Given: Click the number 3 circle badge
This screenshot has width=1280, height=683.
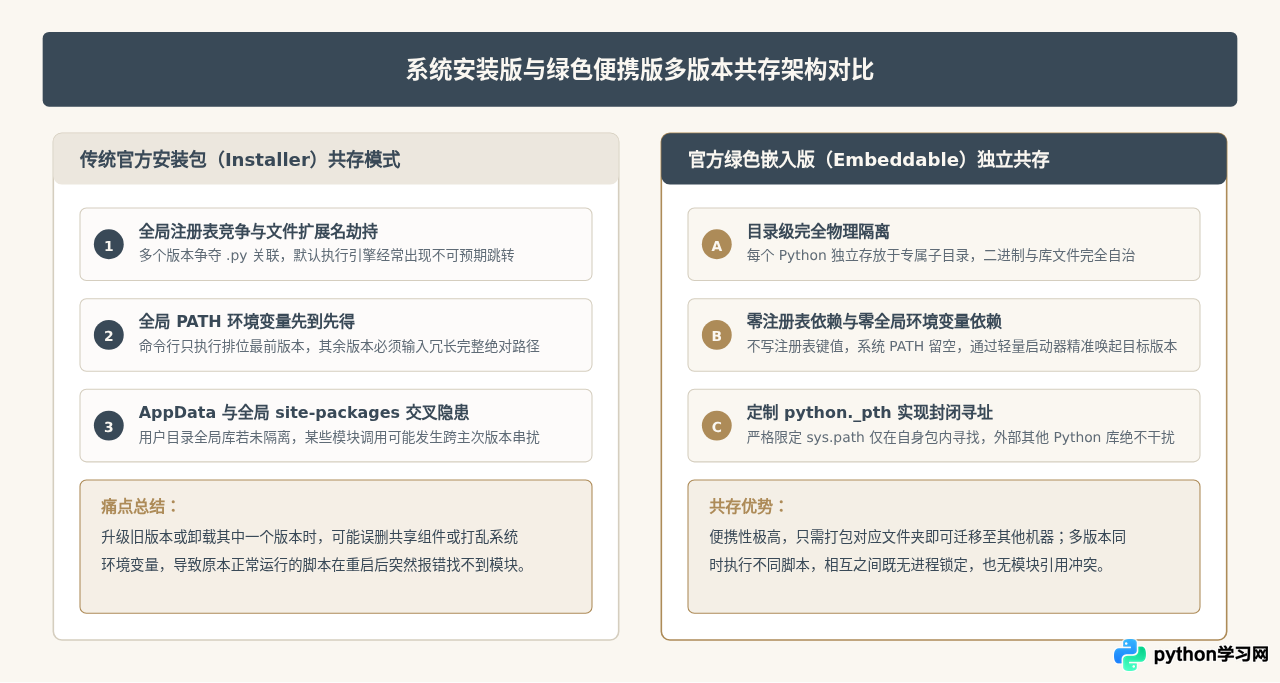Looking at the screenshot, I should 109,426.
